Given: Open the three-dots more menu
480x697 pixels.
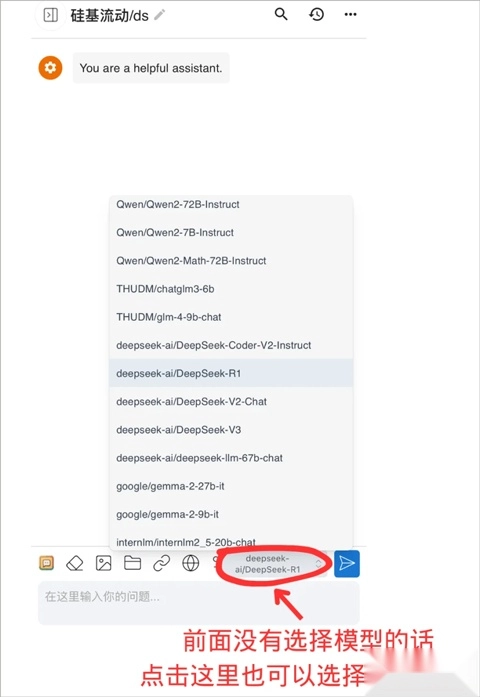Looking at the screenshot, I should (x=351, y=14).
